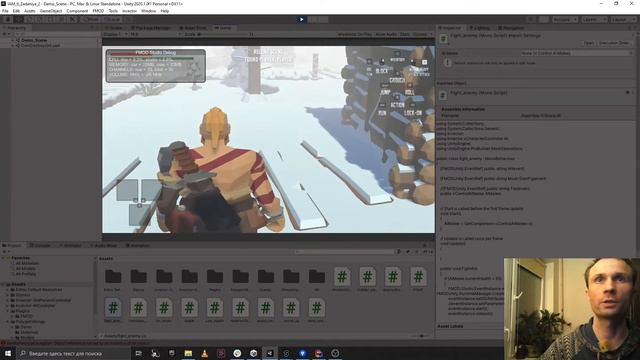Switch to the Animator tab
The image size is (640, 360).
pos(70,245)
